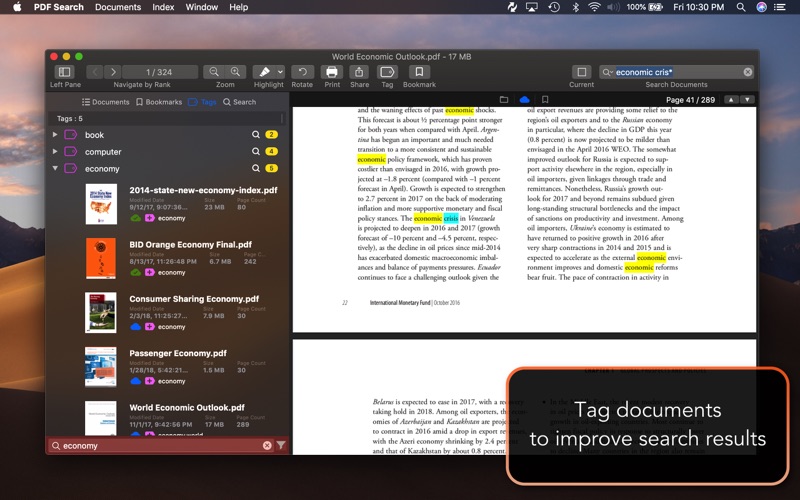The width and height of the screenshot is (800, 500).
Task: Open search options magnifier dropdown
Action: (607, 72)
